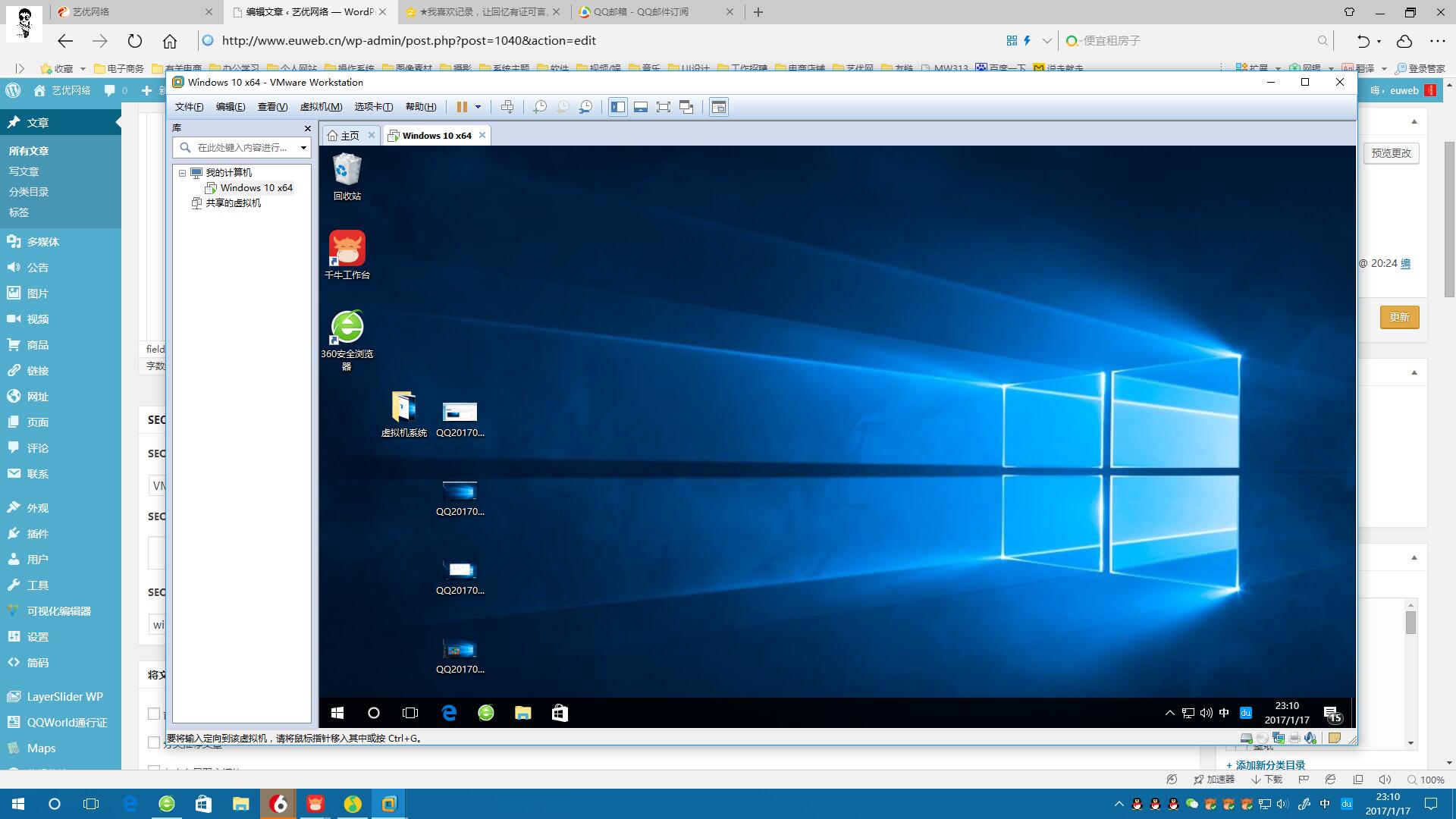The height and width of the screenshot is (819, 1456).
Task: Toggle the library sidebar view icon
Action: click(x=618, y=107)
